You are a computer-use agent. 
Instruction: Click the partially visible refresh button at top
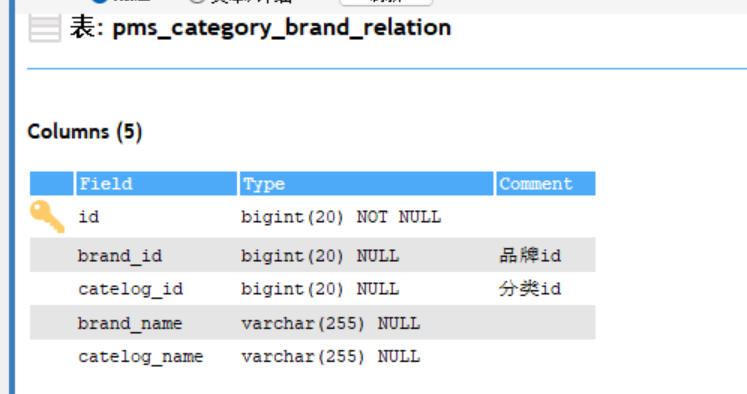[x=386, y=2]
